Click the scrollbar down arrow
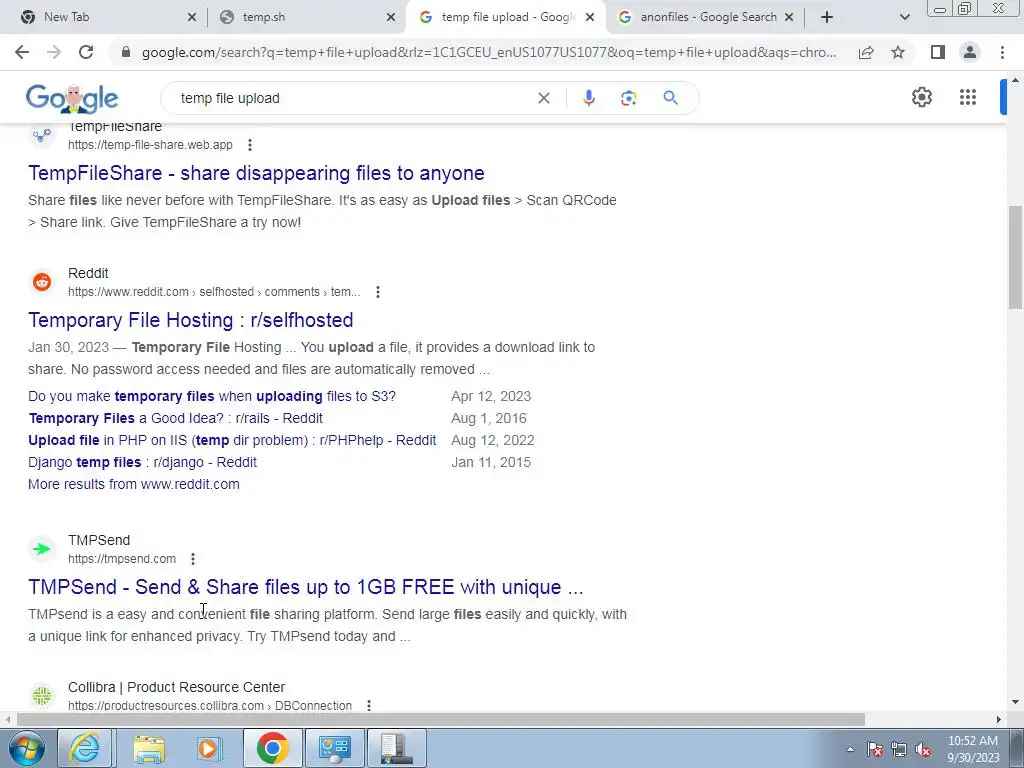This screenshot has height=768, width=1024. pos(1015,703)
